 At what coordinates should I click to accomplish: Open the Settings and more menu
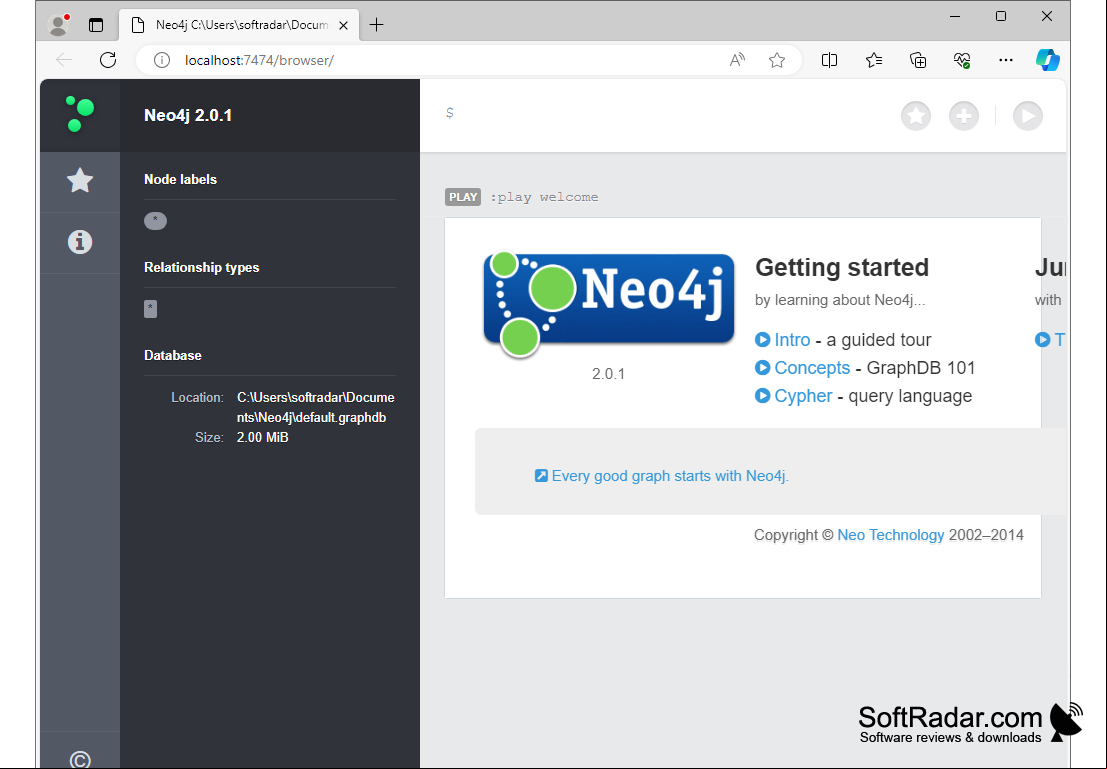pos(1006,60)
